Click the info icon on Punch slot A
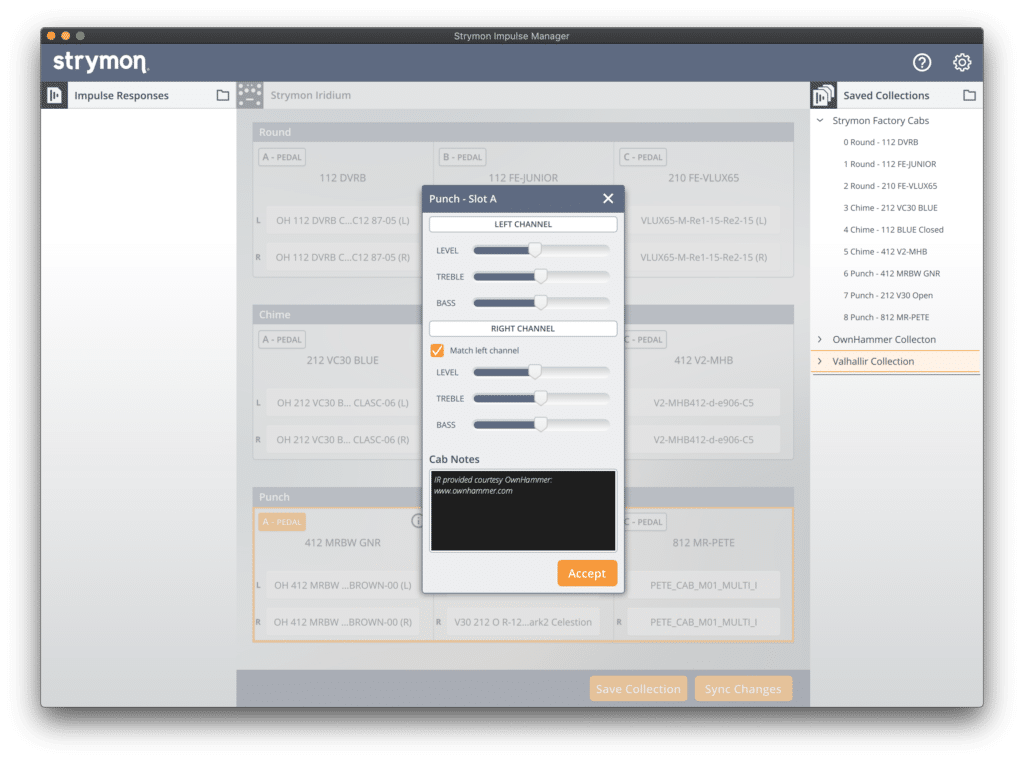This screenshot has height=761, width=1024. pyautogui.click(x=417, y=521)
